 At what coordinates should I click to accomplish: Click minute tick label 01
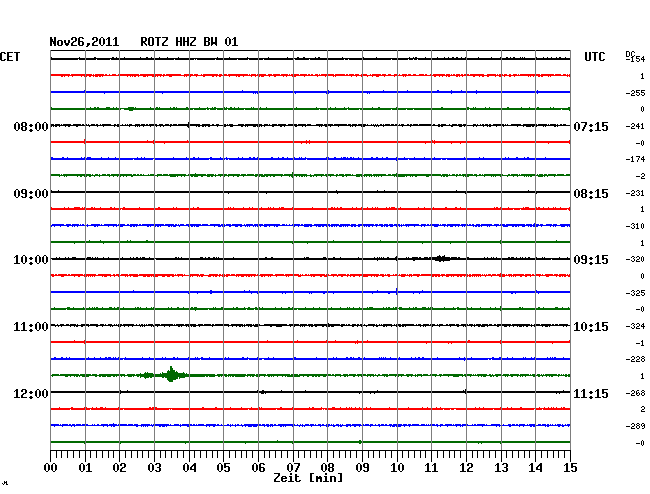[x=85, y=468]
